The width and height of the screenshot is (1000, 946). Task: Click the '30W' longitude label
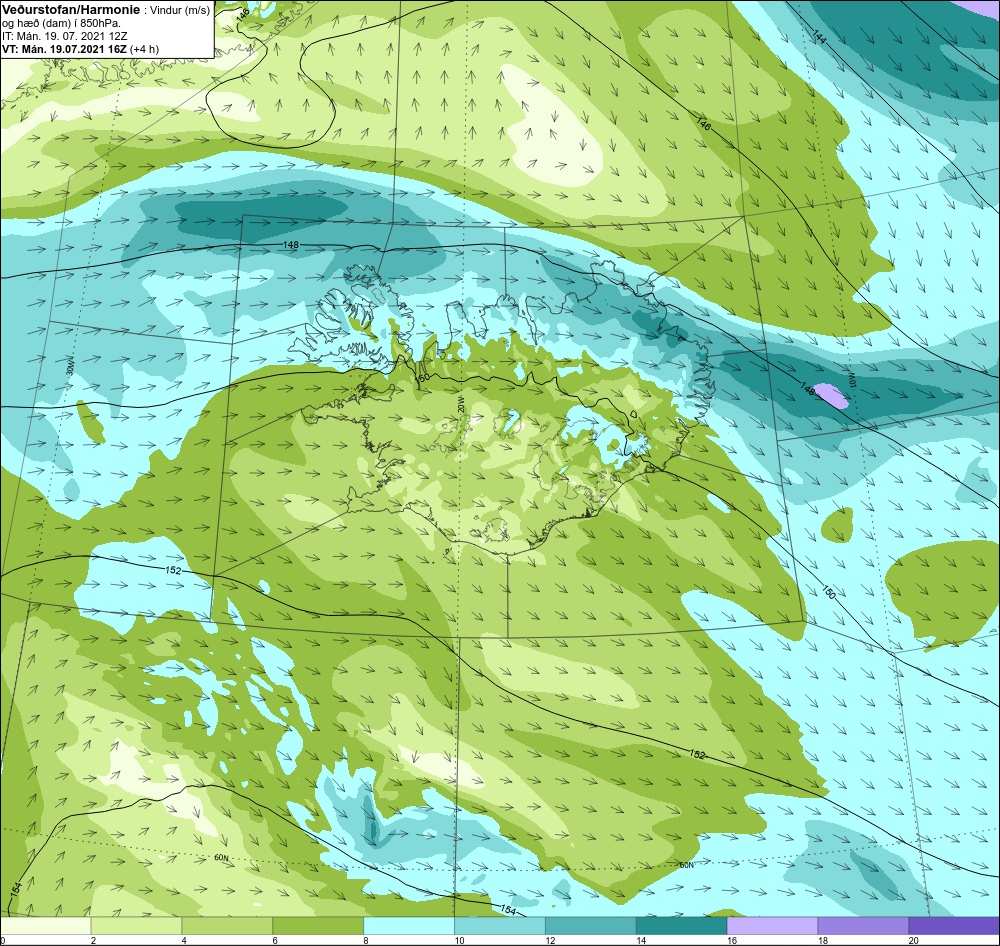point(70,368)
